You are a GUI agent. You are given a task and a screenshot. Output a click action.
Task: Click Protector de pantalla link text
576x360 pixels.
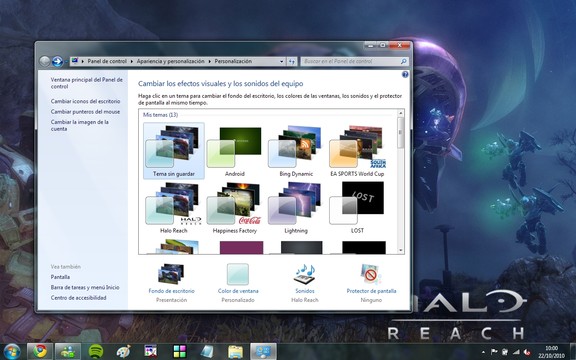click(371, 291)
